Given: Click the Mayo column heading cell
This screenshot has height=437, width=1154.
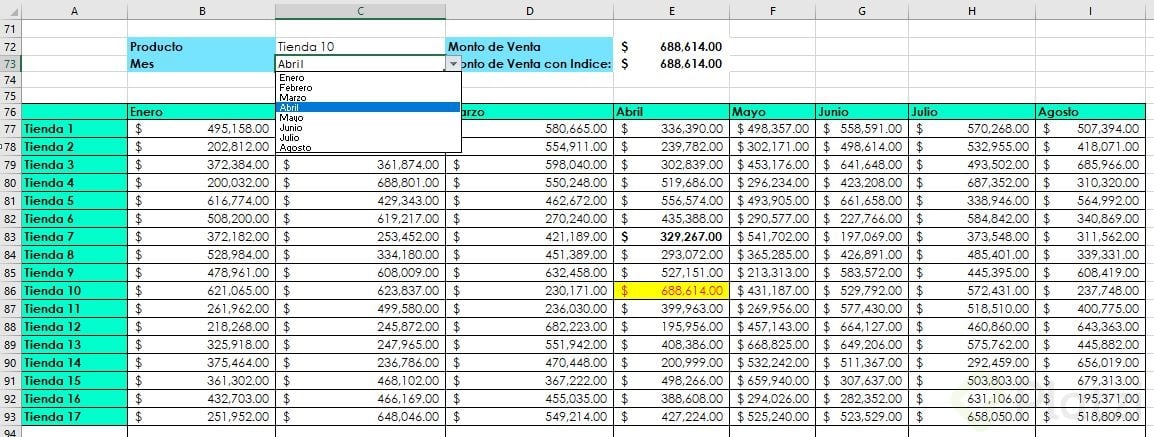Looking at the screenshot, I should pos(772,113).
